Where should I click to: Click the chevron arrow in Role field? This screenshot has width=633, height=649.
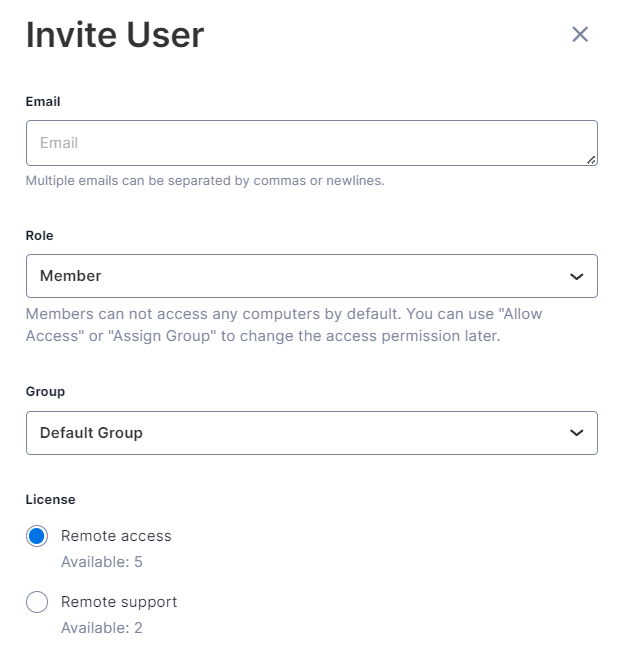tap(576, 277)
